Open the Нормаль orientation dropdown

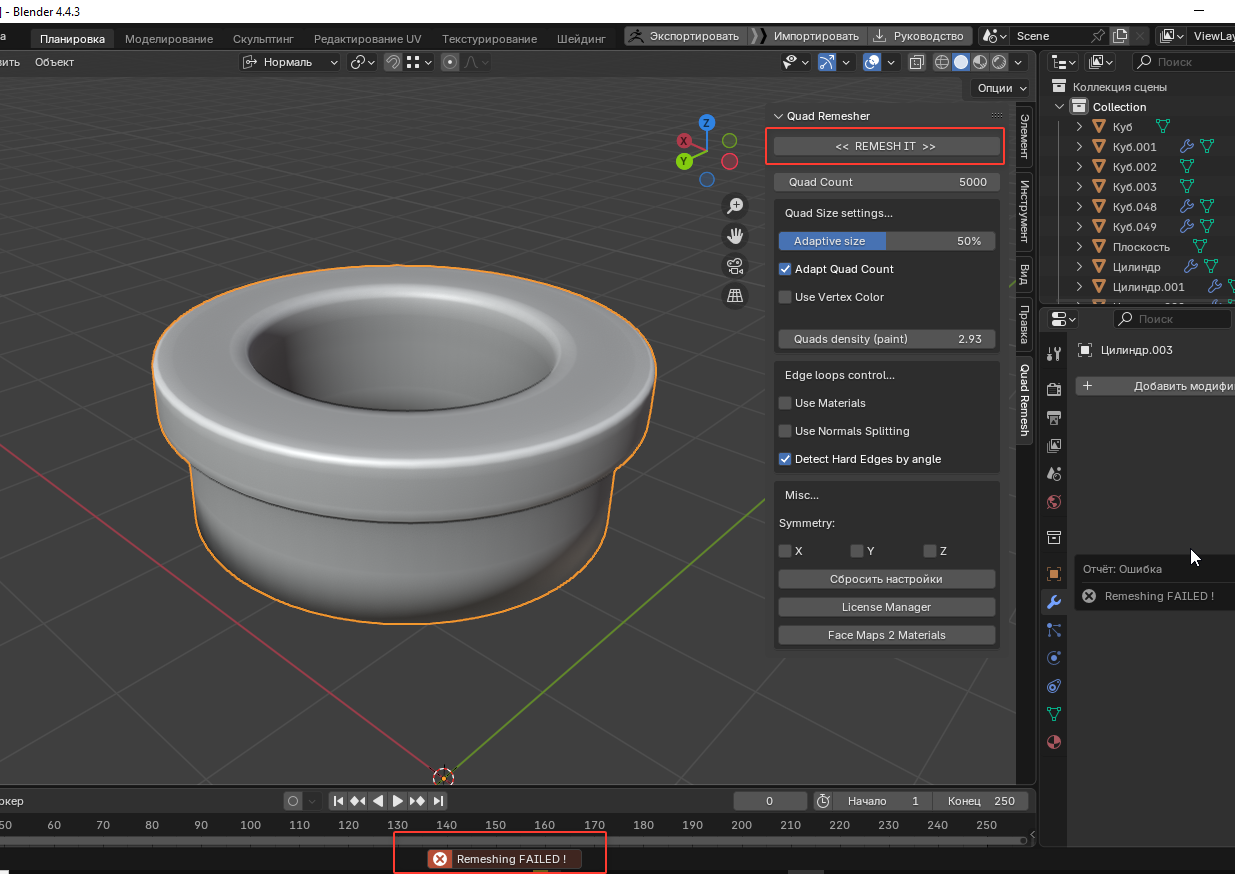tap(291, 62)
